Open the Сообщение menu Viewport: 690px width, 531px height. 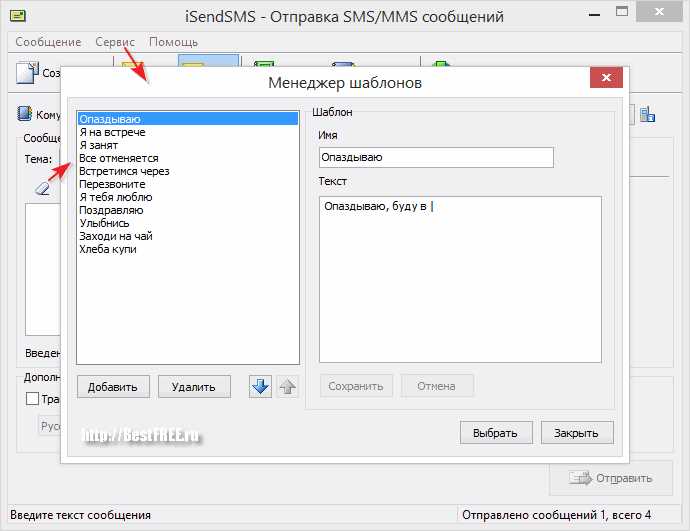click(48, 42)
